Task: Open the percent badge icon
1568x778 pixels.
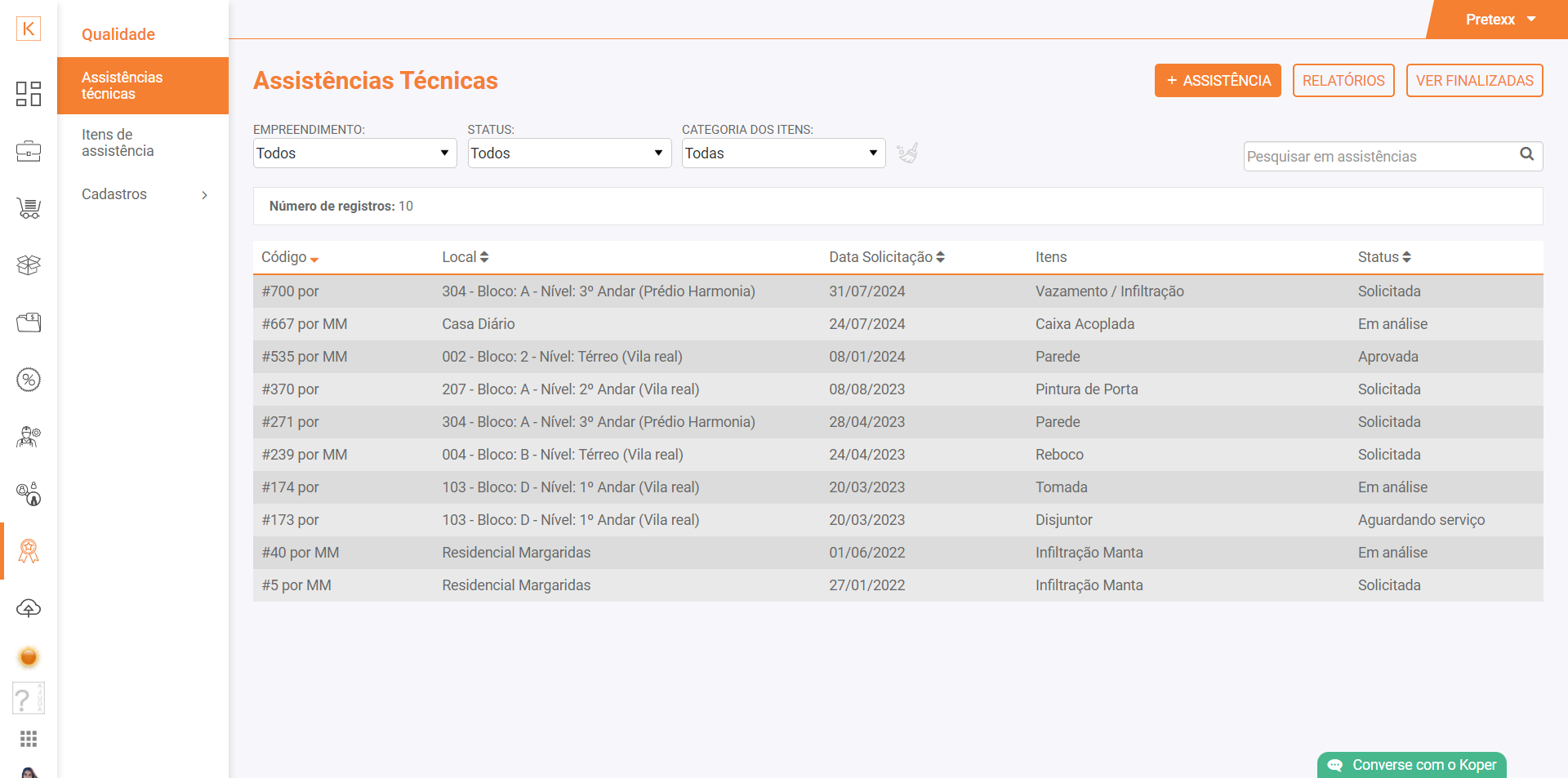Action: (x=29, y=380)
